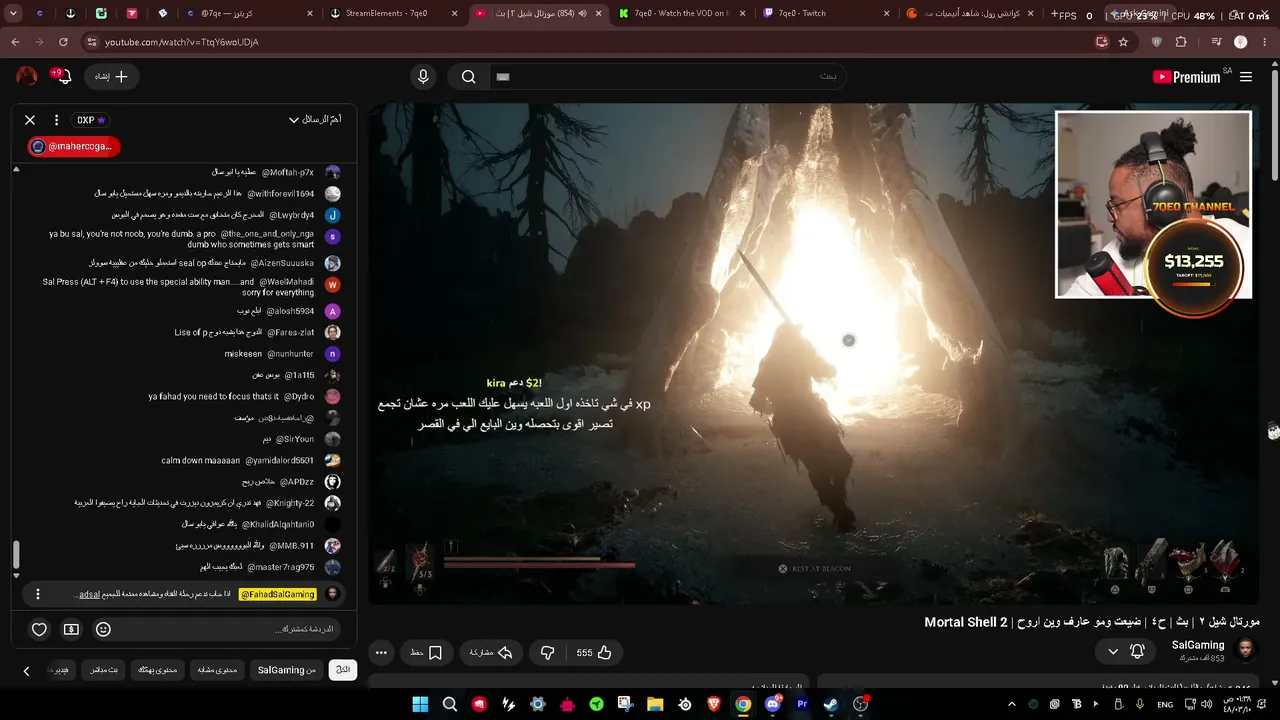Click the @FahadSalGaming highlighted author badge
Viewport: 1280px width, 720px height.
pos(277,594)
